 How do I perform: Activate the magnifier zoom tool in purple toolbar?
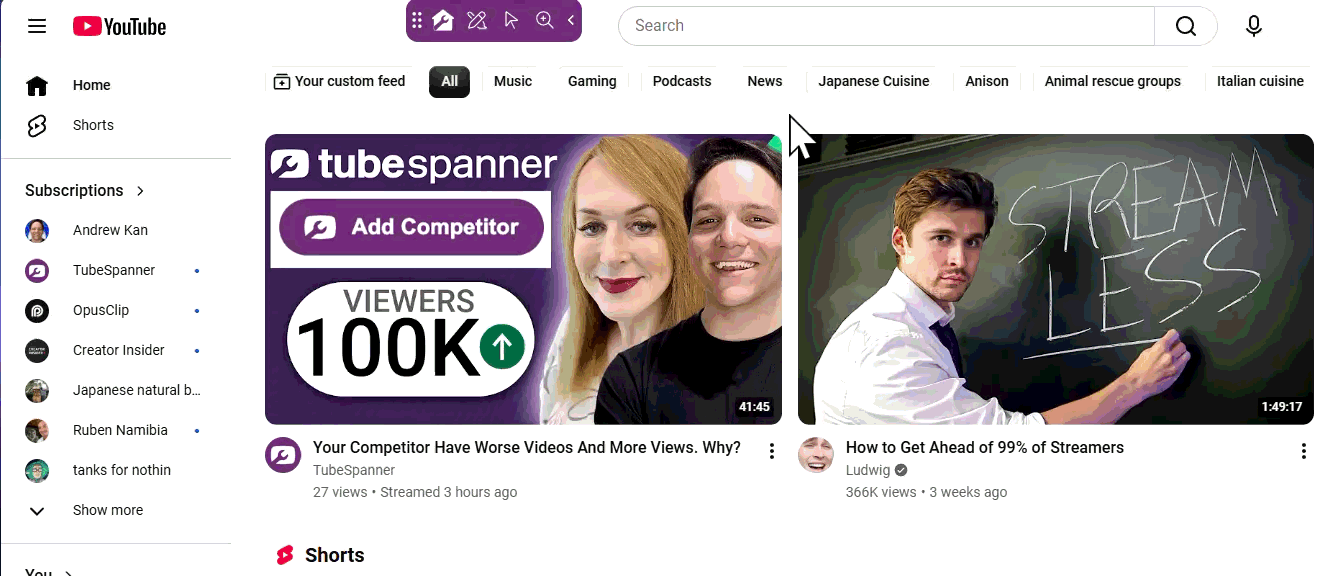(545, 20)
